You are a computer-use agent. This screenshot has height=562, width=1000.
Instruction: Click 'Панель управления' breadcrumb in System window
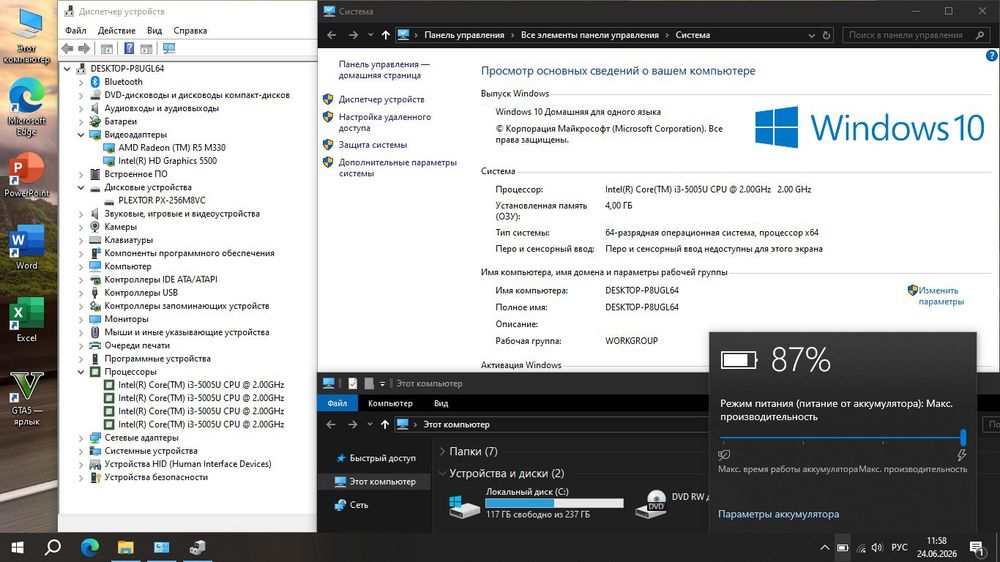(464, 35)
